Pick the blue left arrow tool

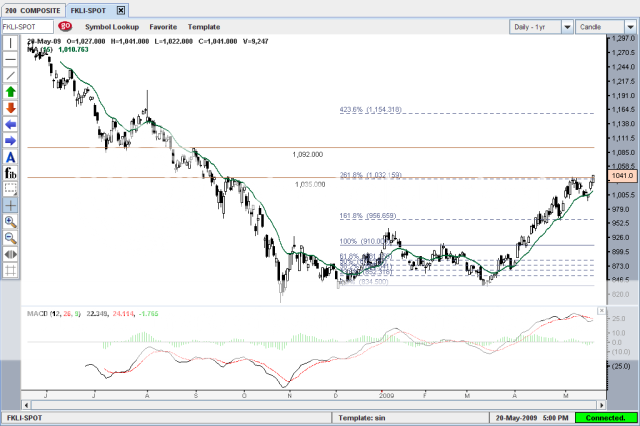[x=11, y=124]
